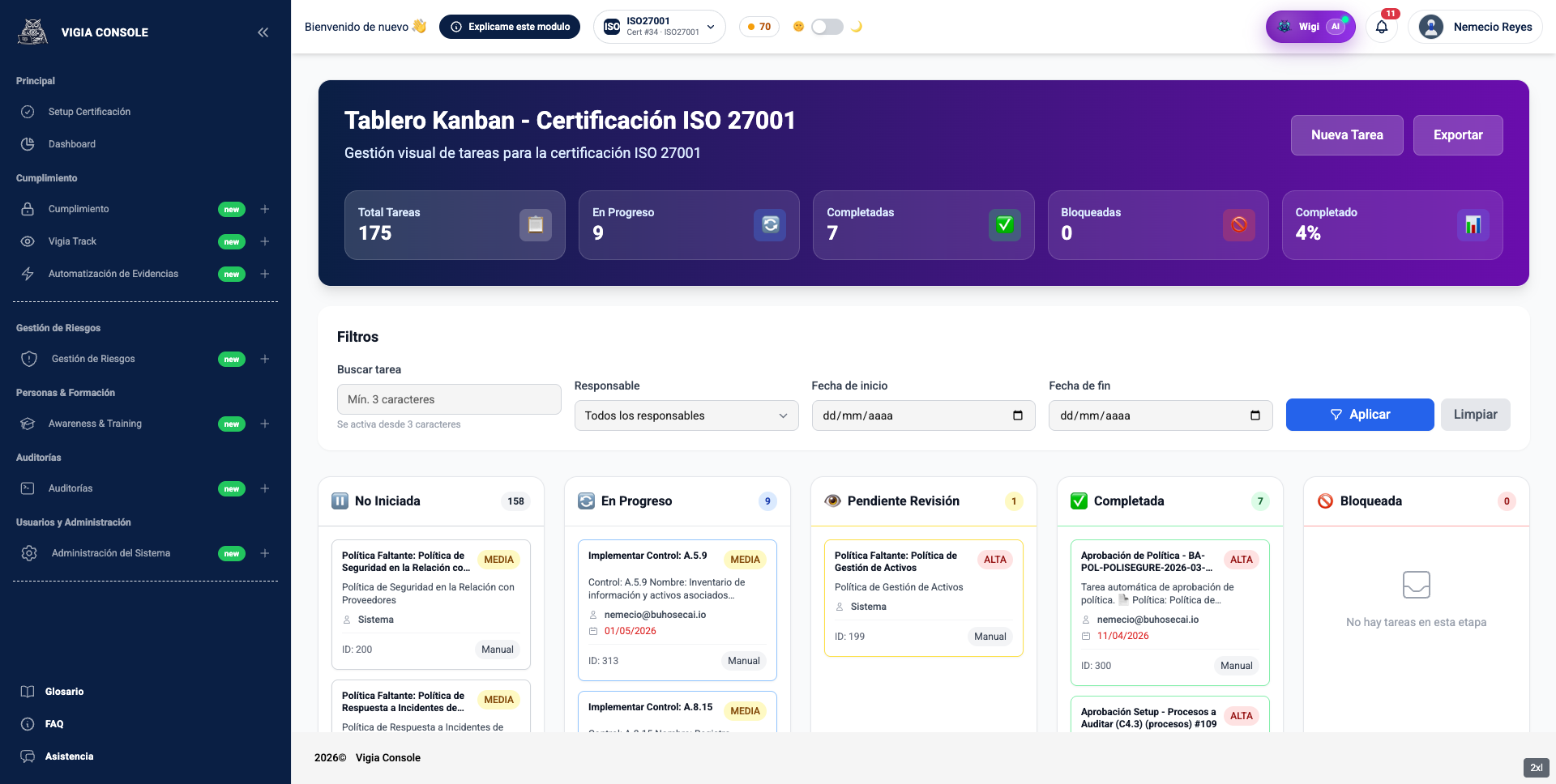1556x784 pixels.
Task: Toggle the light/dark mode switch
Action: click(x=827, y=27)
